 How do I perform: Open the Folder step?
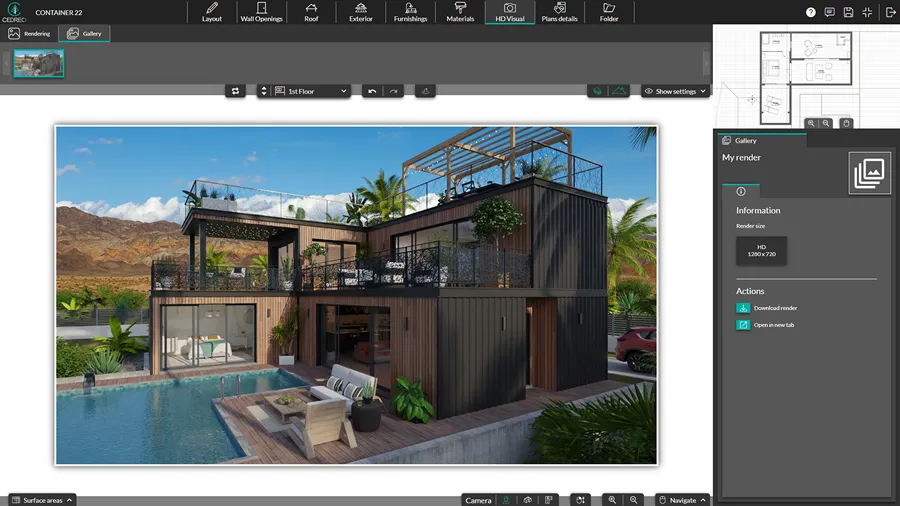(609, 12)
